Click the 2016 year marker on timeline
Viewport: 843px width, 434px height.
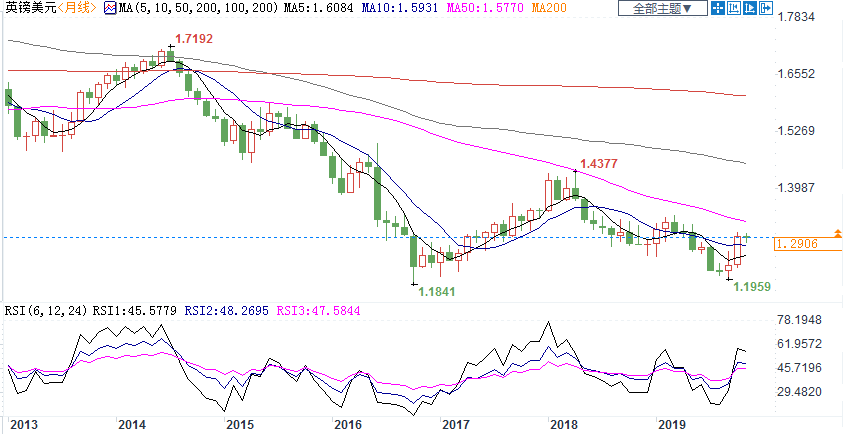(347, 425)
